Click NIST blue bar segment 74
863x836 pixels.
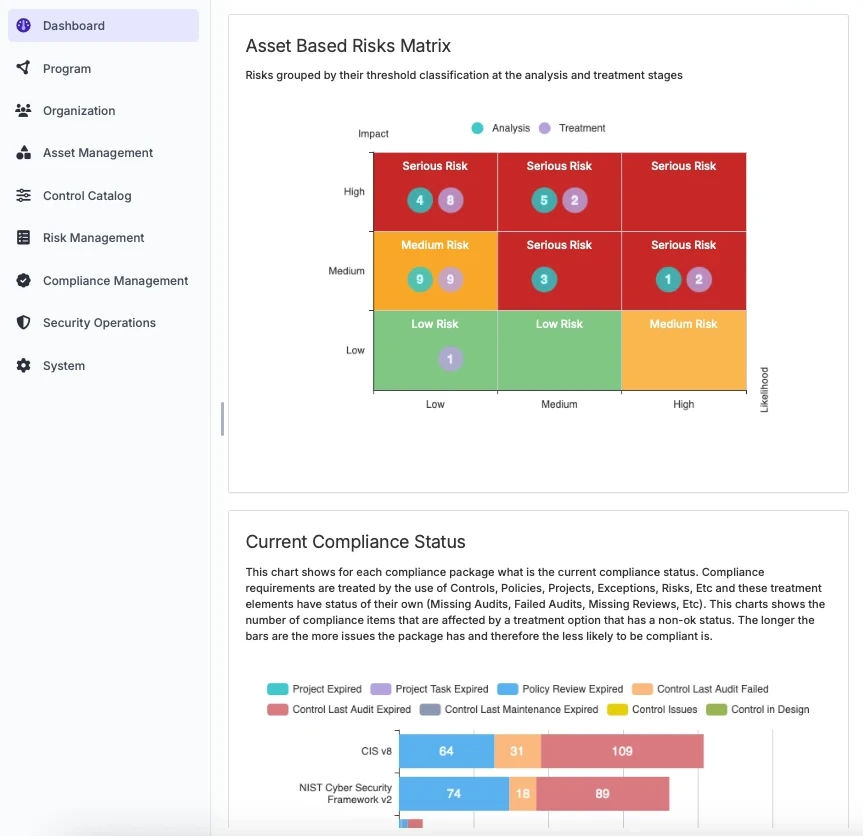454,794
